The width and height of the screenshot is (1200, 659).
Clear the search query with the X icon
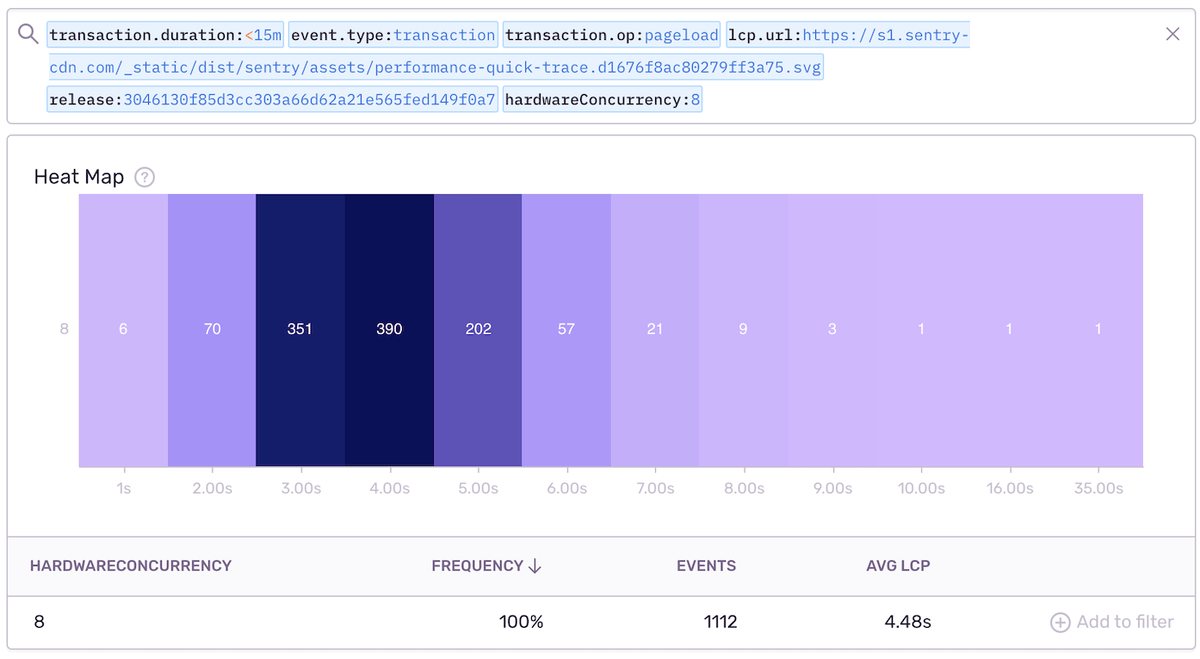[1173, 33]
